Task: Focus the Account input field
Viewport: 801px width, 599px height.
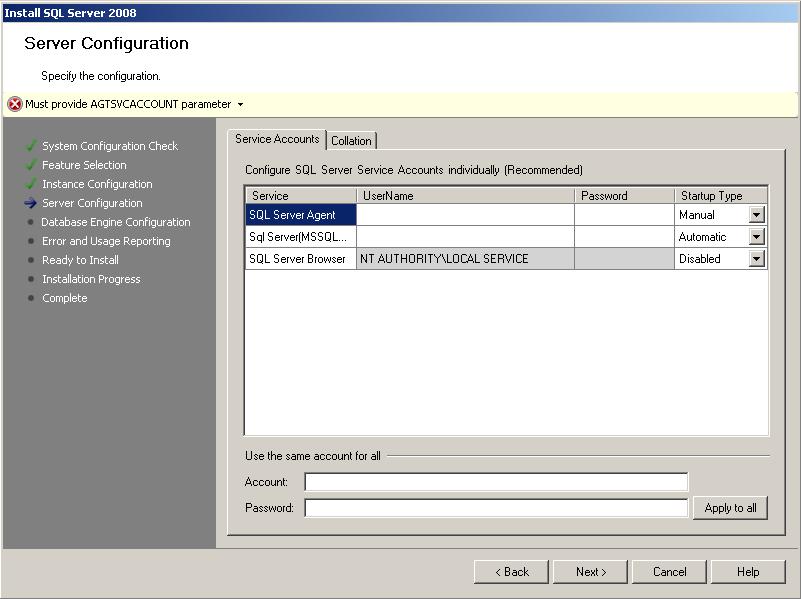Action: point(496,482)
